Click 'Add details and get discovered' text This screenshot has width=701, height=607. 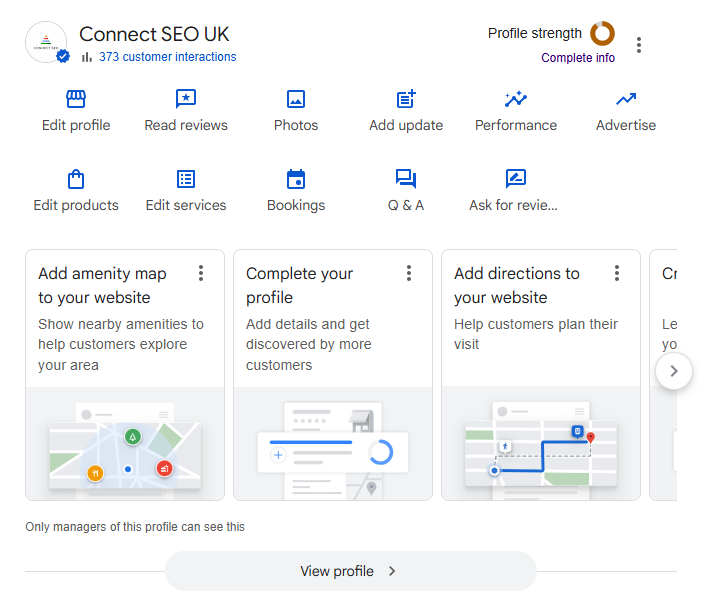(x=308, y=345)
